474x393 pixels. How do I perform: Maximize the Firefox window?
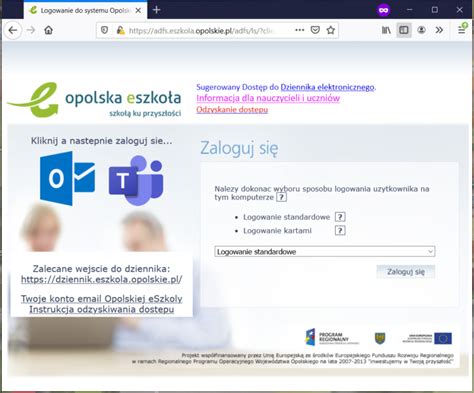pyautogui.click(x=435, y=10)
